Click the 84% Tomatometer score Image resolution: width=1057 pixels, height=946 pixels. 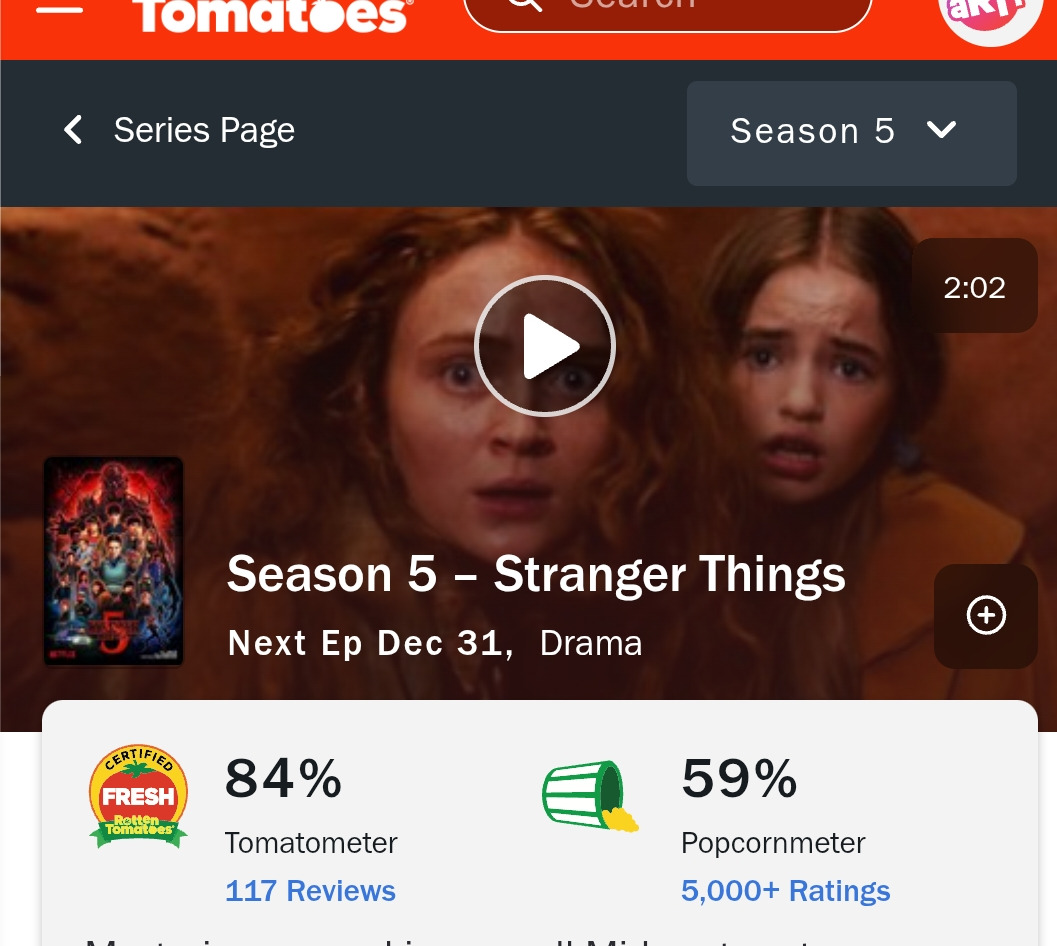(283, 778)
